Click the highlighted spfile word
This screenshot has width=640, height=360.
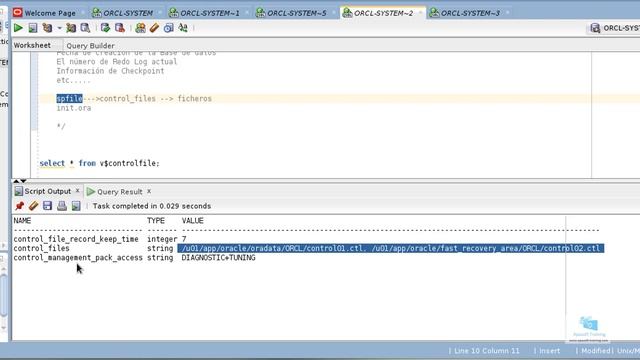[69, 98]
